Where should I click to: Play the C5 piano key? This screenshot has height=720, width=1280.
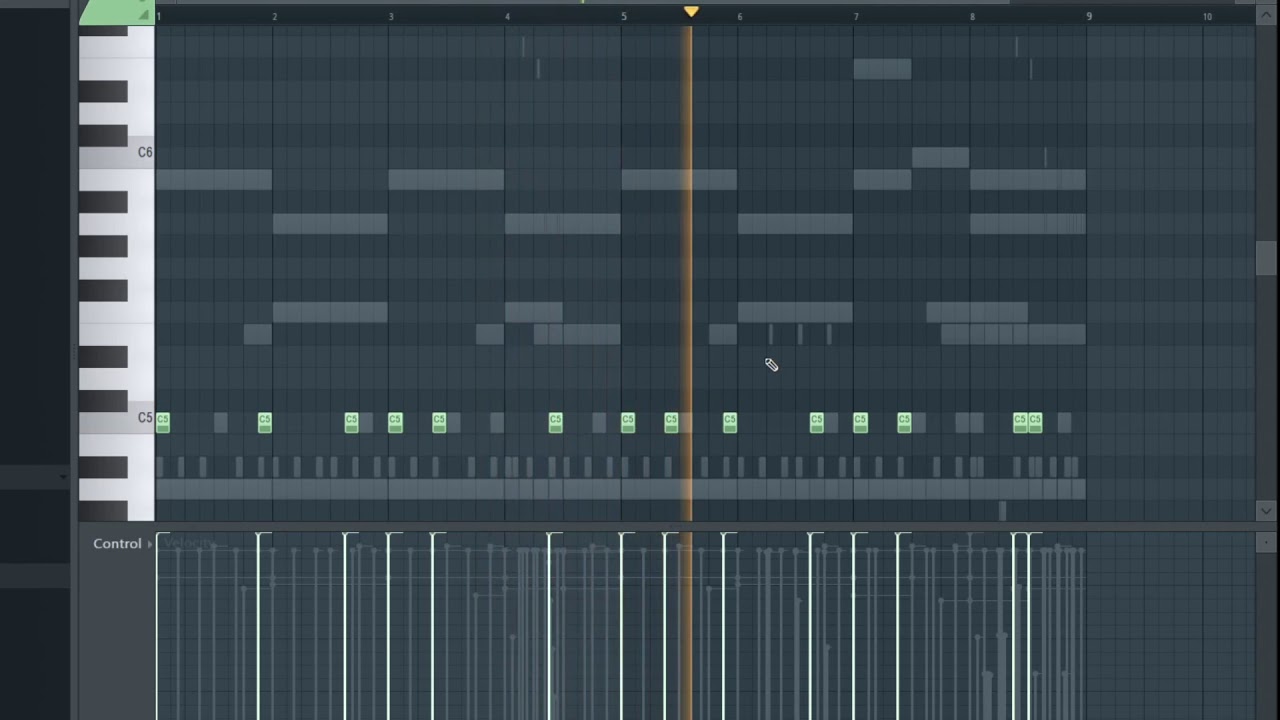pos(117,423)
